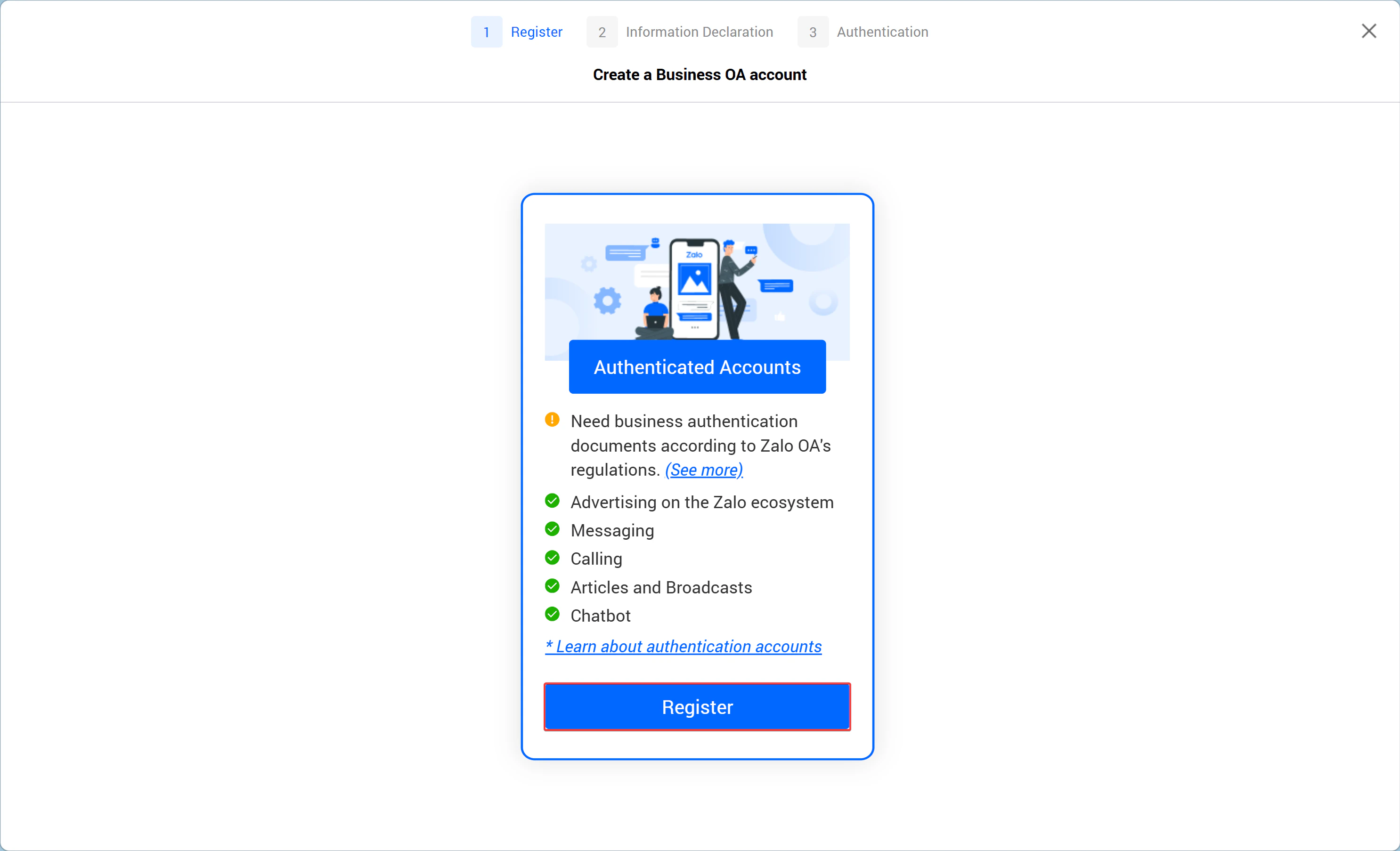The image size is (1400, 851).
Task: Click 'Articles and Broadcasts' text
Action: click(x=661, y=587)
